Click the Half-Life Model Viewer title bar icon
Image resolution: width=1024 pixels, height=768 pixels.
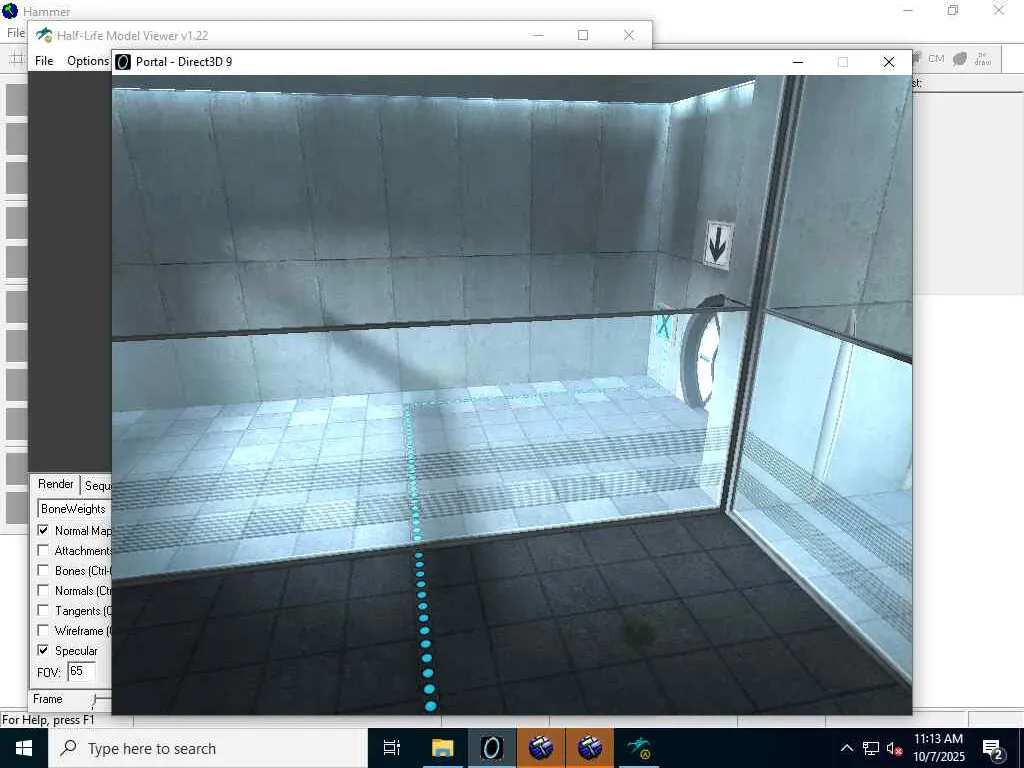point(44,35)
